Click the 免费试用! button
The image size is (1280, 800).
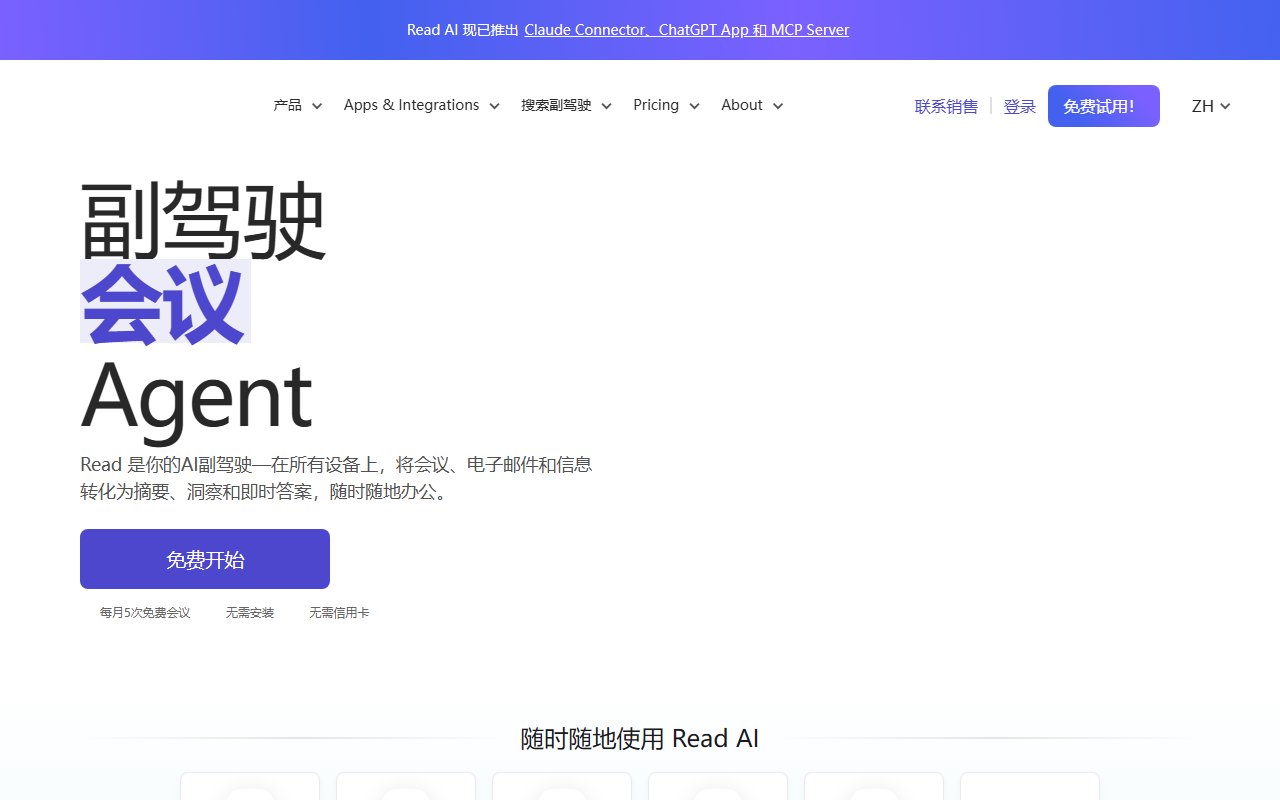1104,106
